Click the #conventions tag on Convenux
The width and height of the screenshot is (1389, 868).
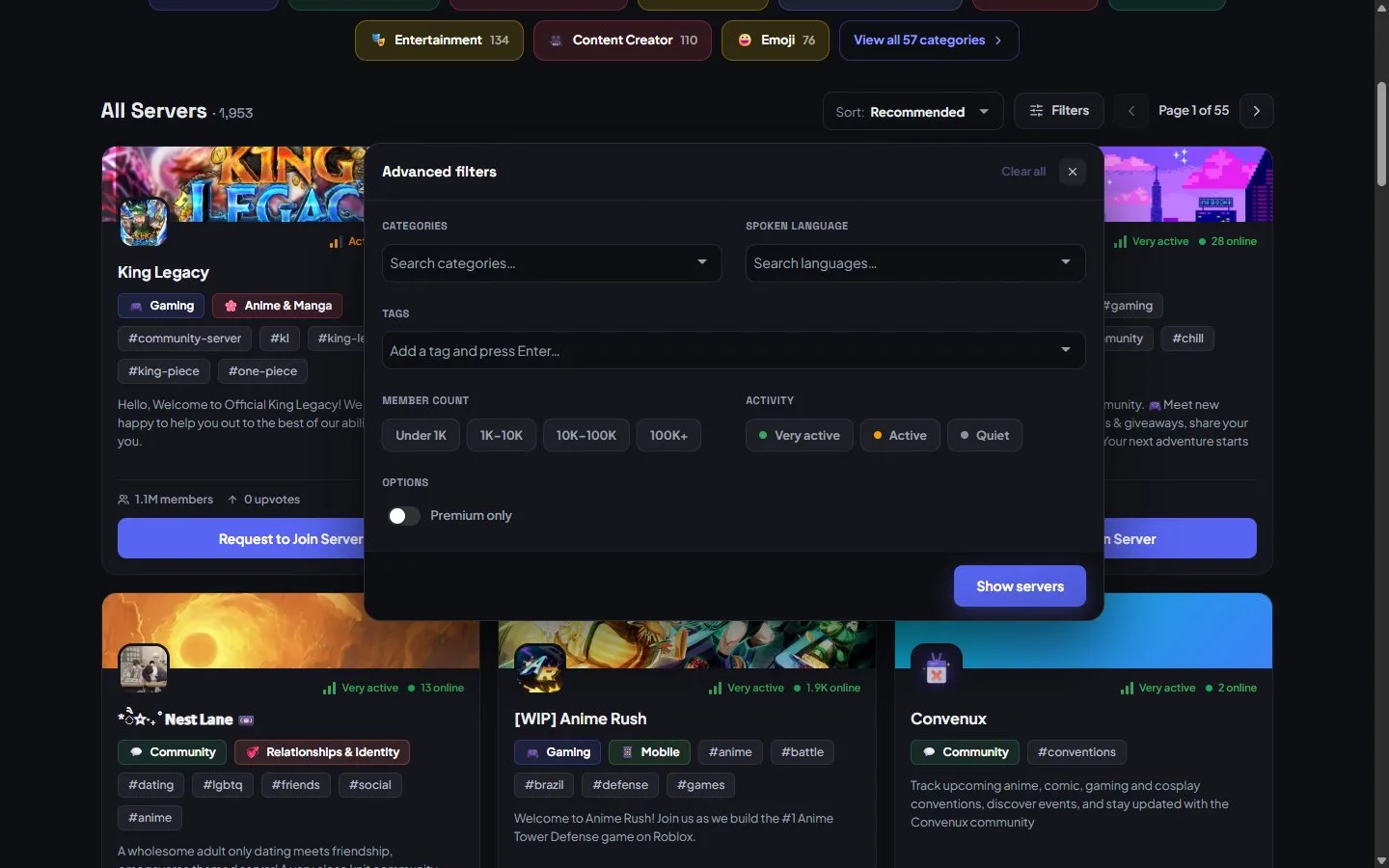click(x=1076, y=752)
